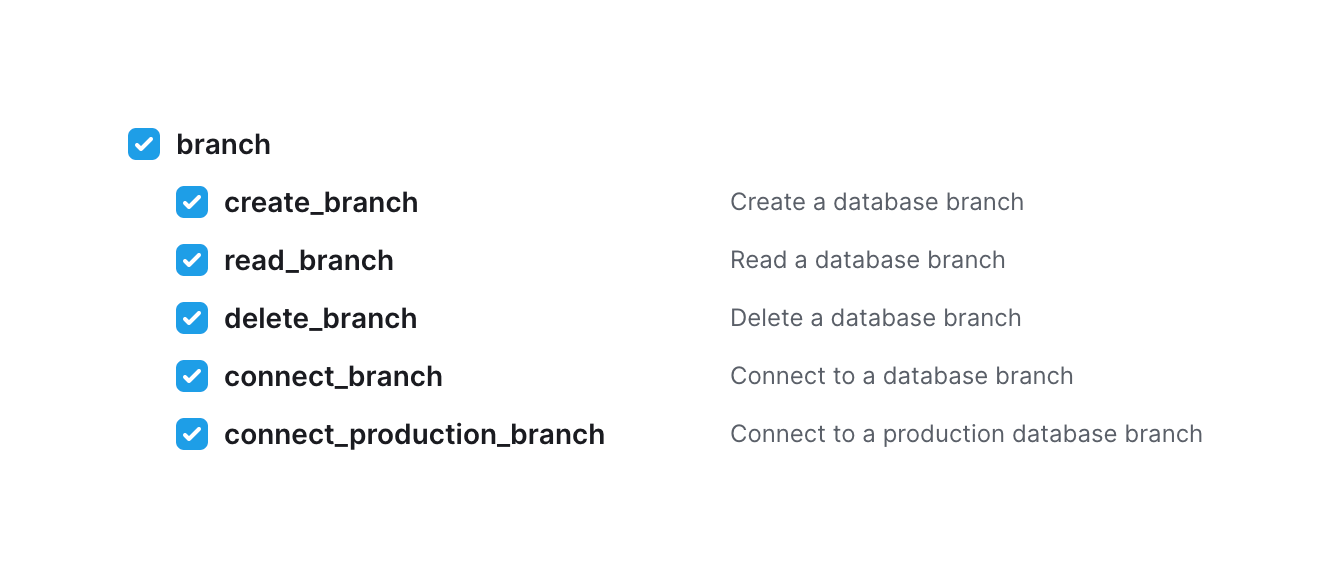Click the Read a database branch description
Screen dimensions: 1330x578
point(868,260)
